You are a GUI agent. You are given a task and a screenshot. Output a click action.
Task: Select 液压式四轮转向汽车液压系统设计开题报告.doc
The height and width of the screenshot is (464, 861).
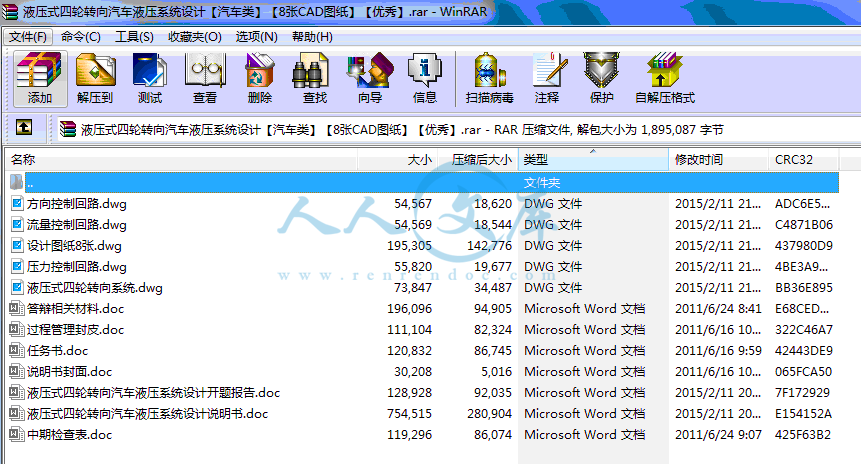153,393
